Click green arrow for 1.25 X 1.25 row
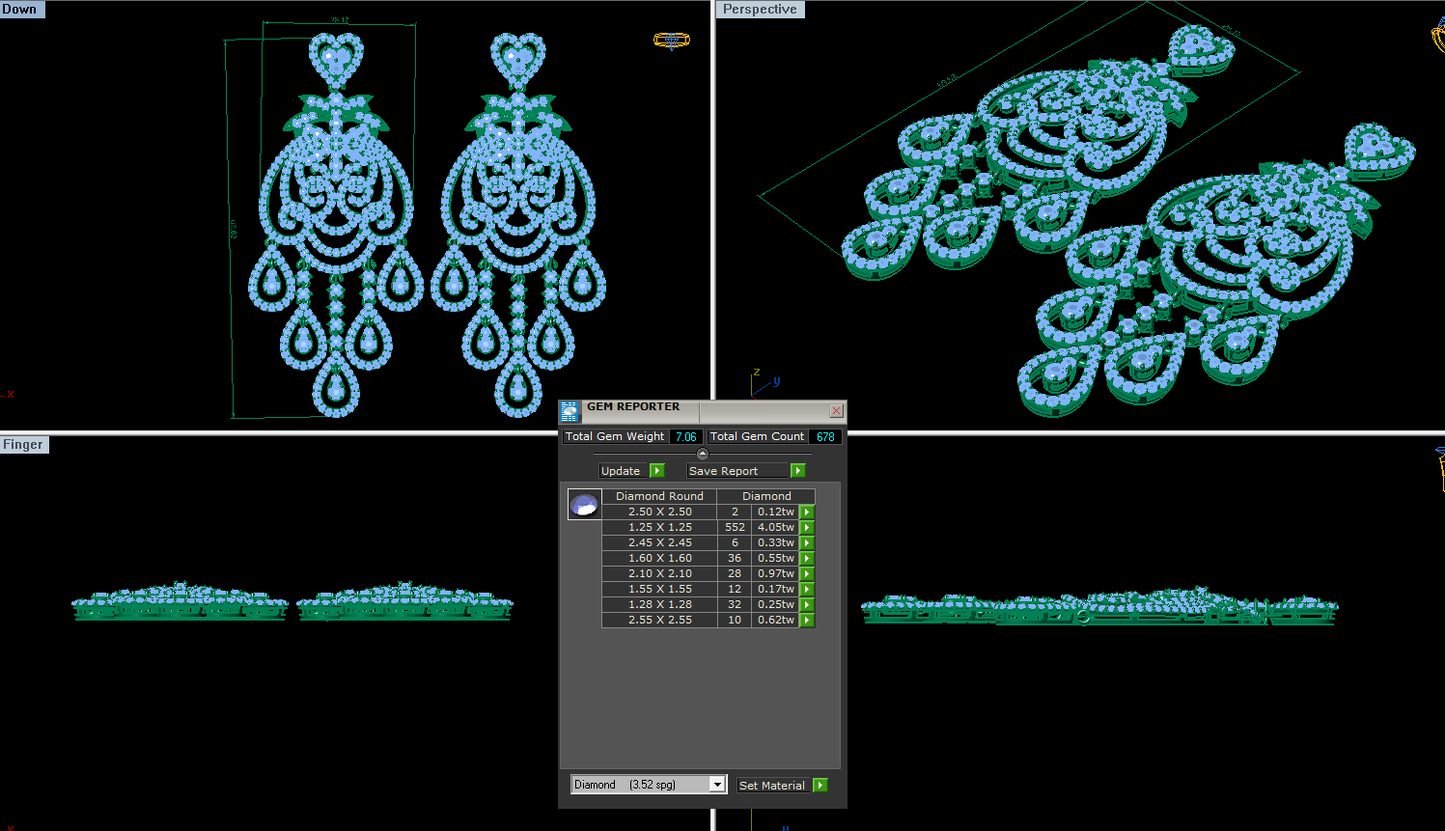Viewport: 1445px width, 831px height. coord(806,527)
